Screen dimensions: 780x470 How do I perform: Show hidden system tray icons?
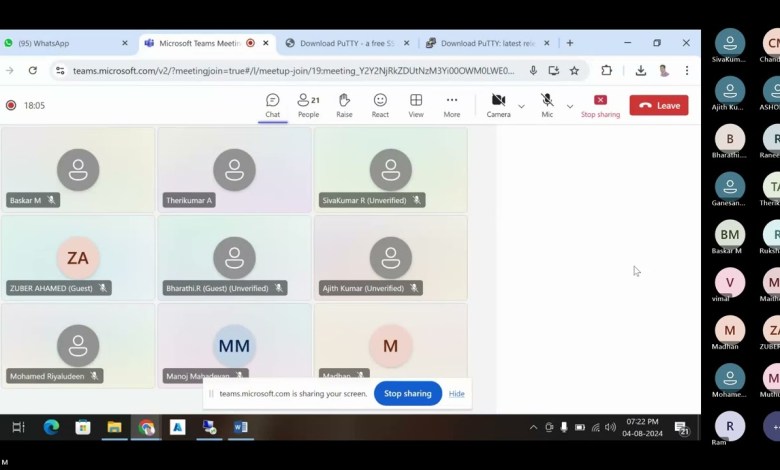pyautogui.click(x=533, y=427)
